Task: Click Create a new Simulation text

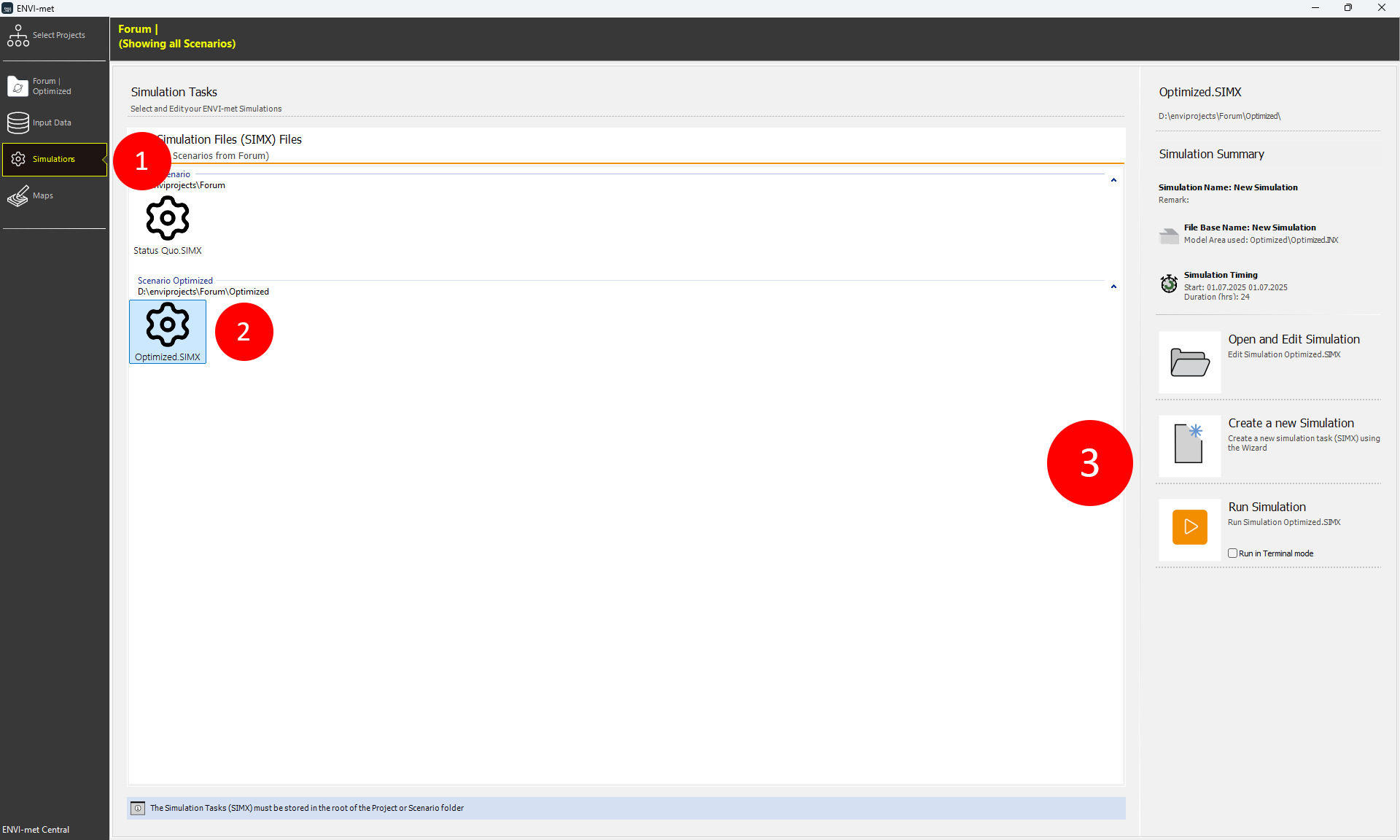Action: (1291, 423)
